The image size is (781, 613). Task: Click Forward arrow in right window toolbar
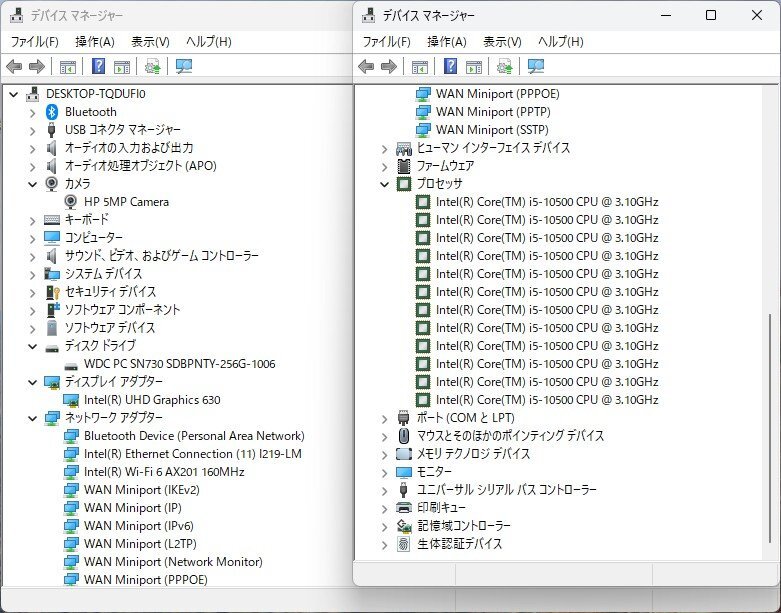pos(389,66)
